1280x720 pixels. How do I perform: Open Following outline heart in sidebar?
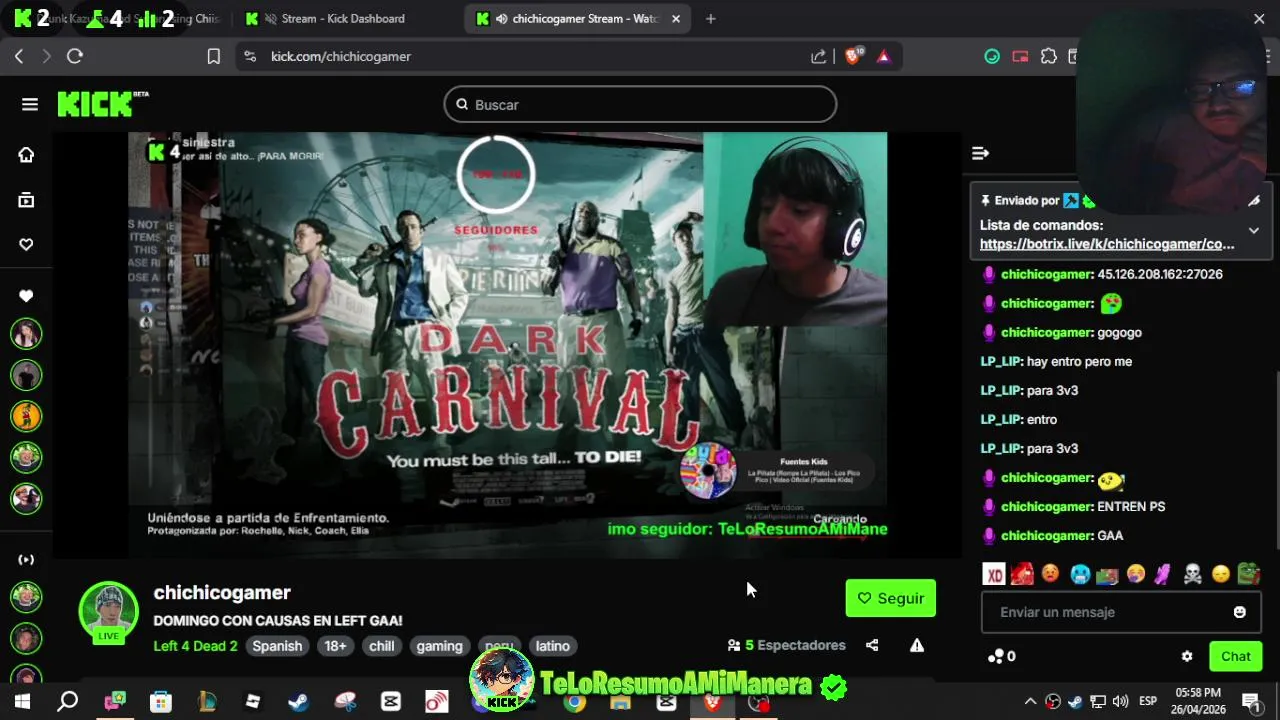pos(26,244)
